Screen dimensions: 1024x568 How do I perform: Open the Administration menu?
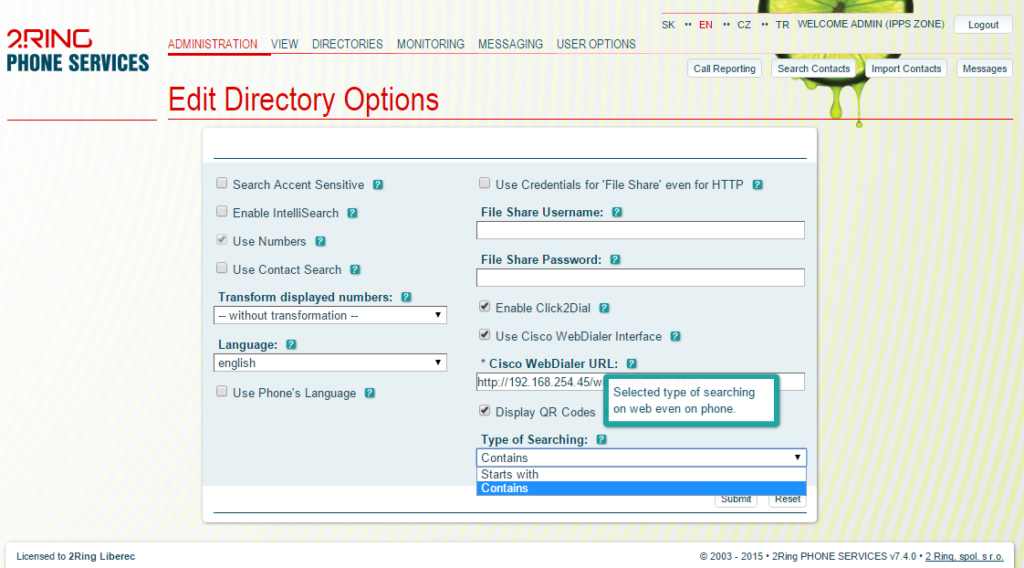[212, 44]
